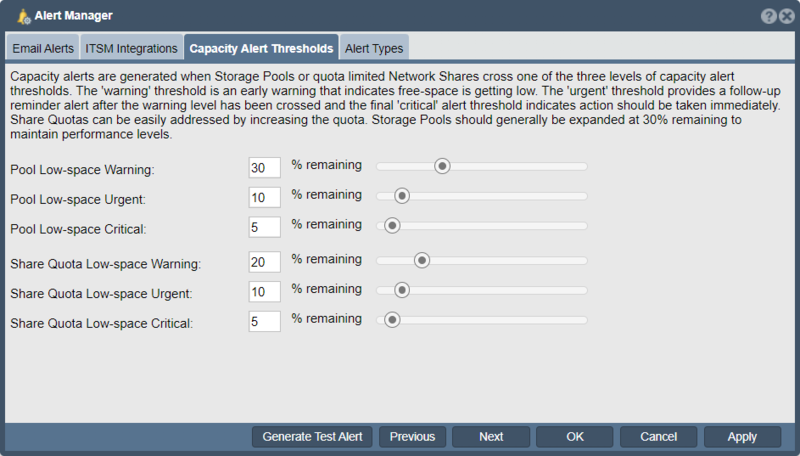
Task: Click the Share Quota Low-space Critical field
Action: tap(264, 321)
